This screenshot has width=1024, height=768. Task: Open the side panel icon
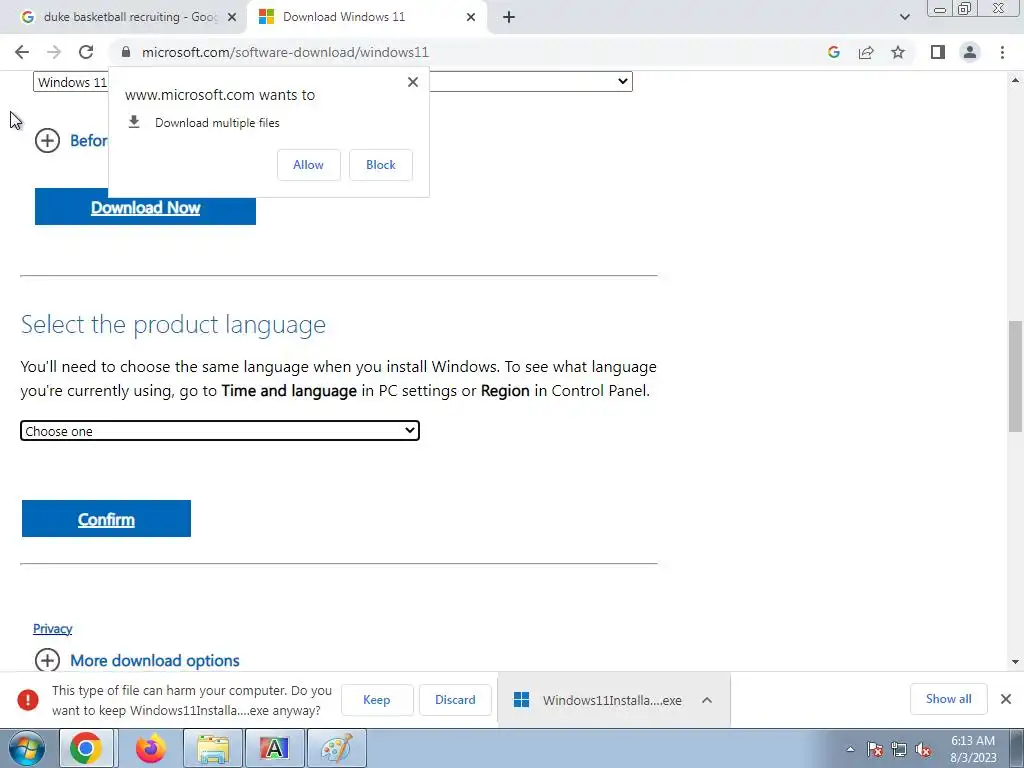[938, 52]
